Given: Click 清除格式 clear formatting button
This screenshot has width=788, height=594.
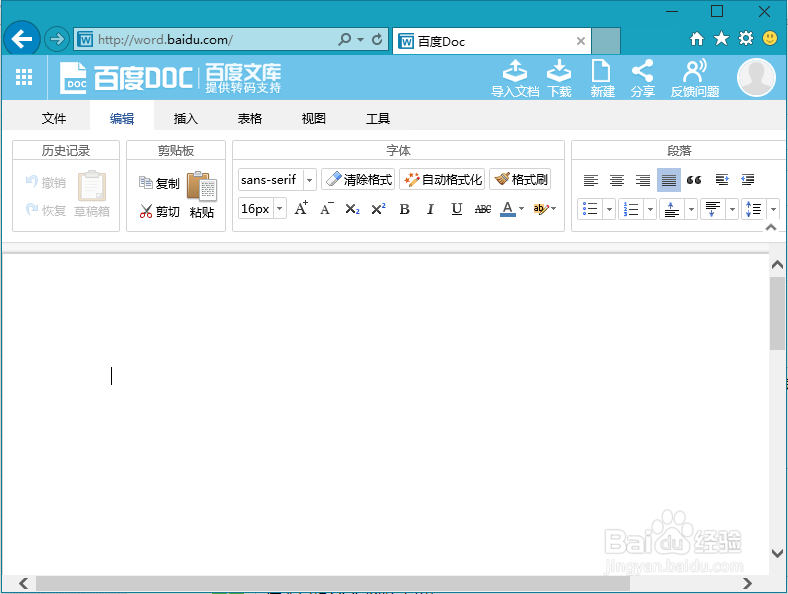Looking at the screenshot, I should (x=358, y=179).
